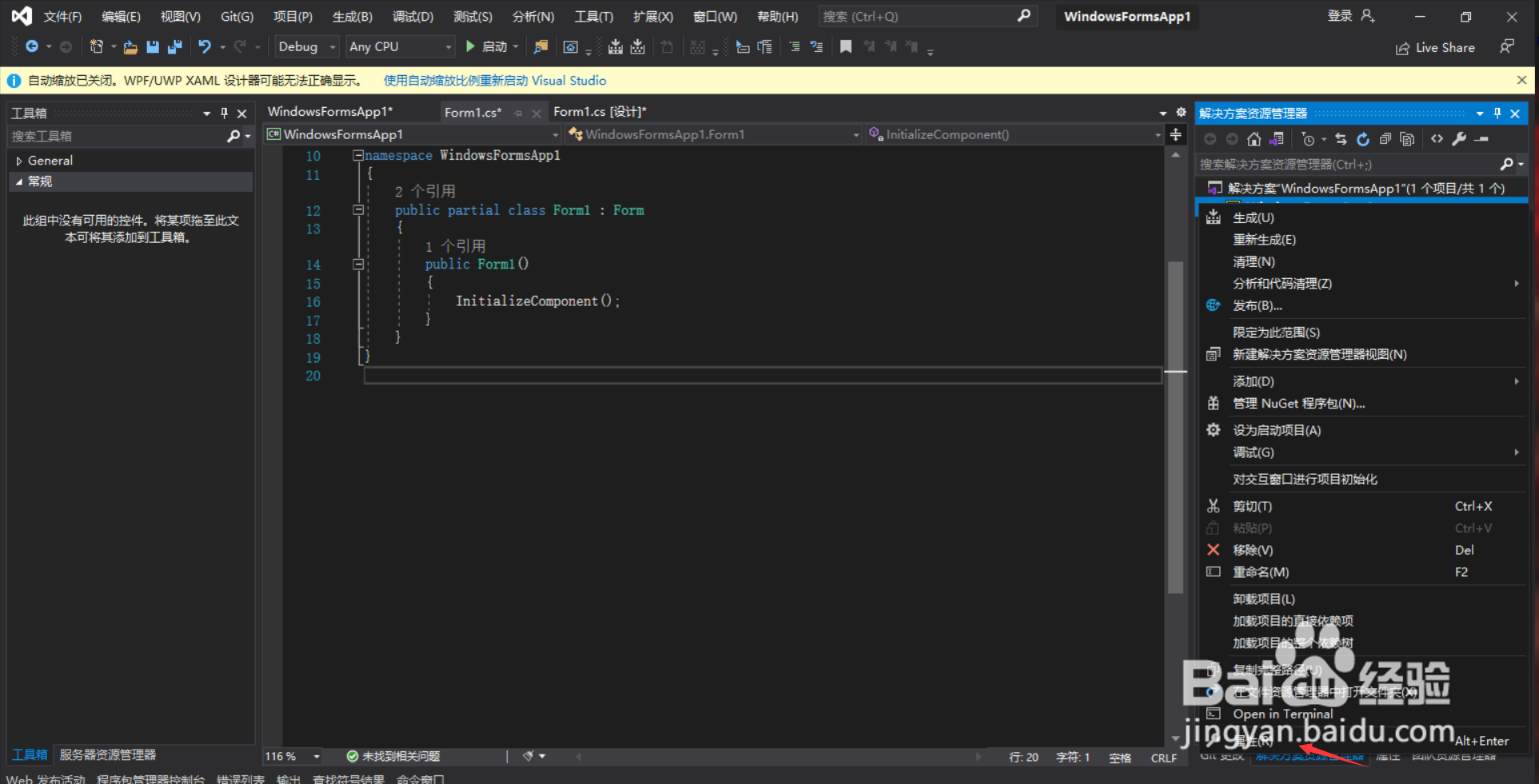Click Home icon in Solution Explorer toolbar
The height and width of the screenshot is (784, 1539).
[1254, 139]
